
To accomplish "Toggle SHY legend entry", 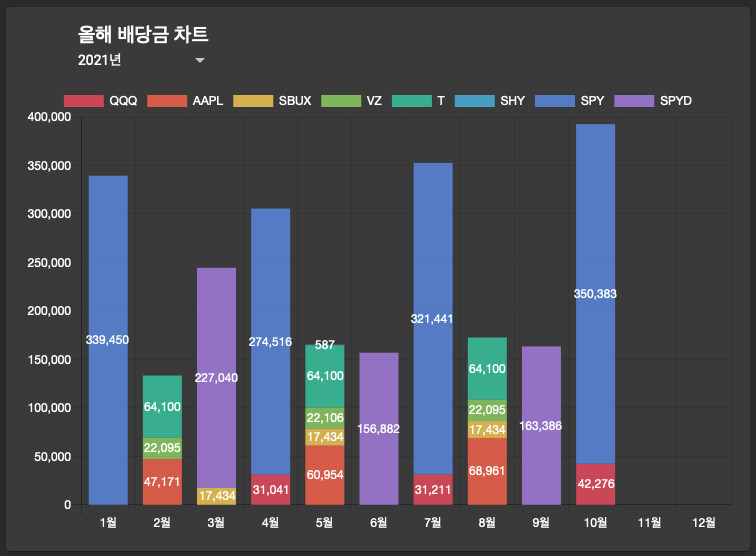I will pyautogui.click(x=475, y=101).
